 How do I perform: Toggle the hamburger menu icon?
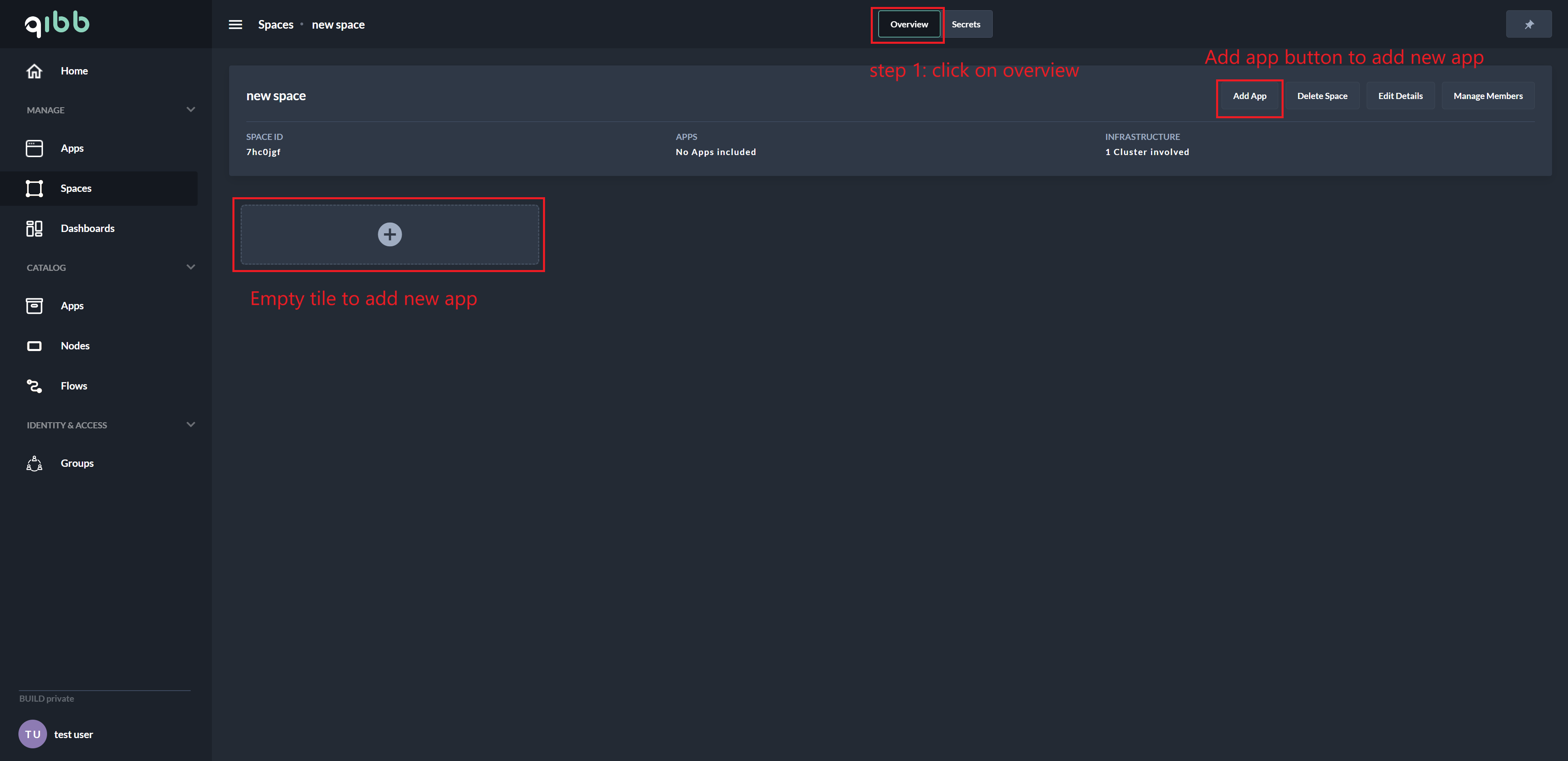pyautogui.click(x=236, y=25)
